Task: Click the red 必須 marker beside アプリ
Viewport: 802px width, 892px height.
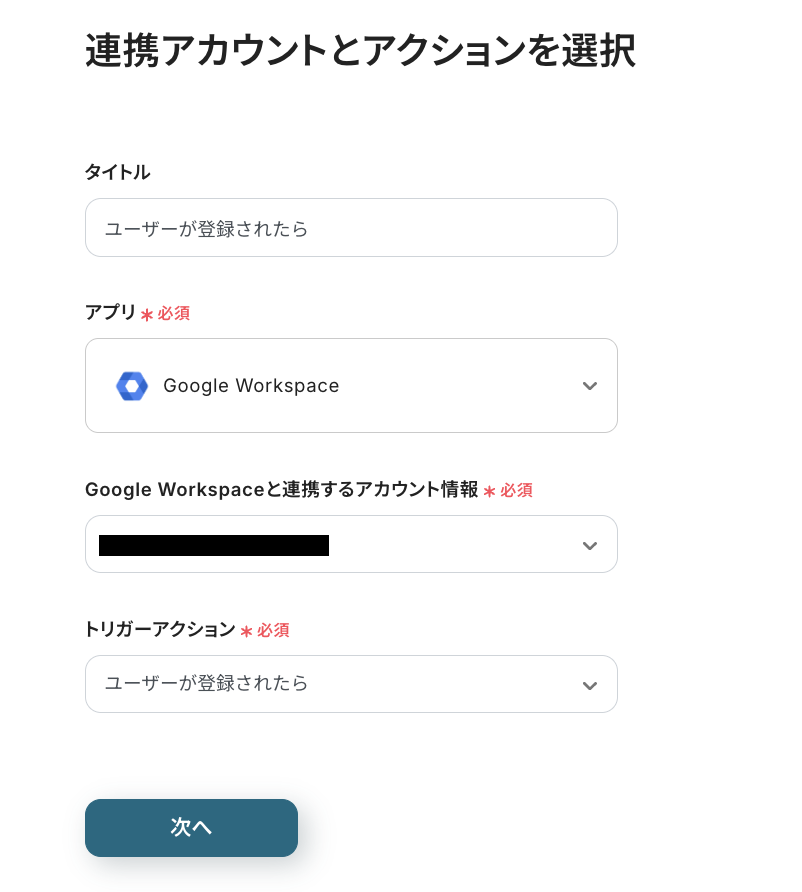Action: [173, 313]
